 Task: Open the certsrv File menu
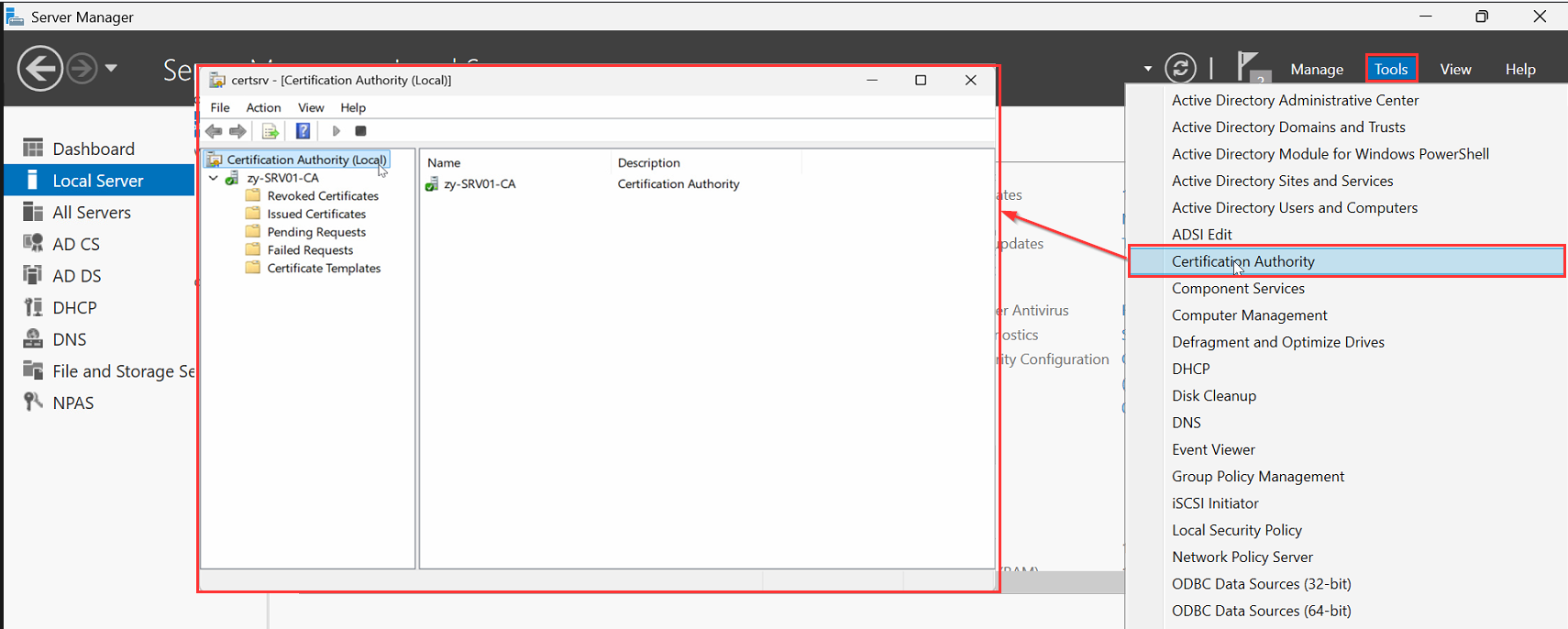[220, 107]
